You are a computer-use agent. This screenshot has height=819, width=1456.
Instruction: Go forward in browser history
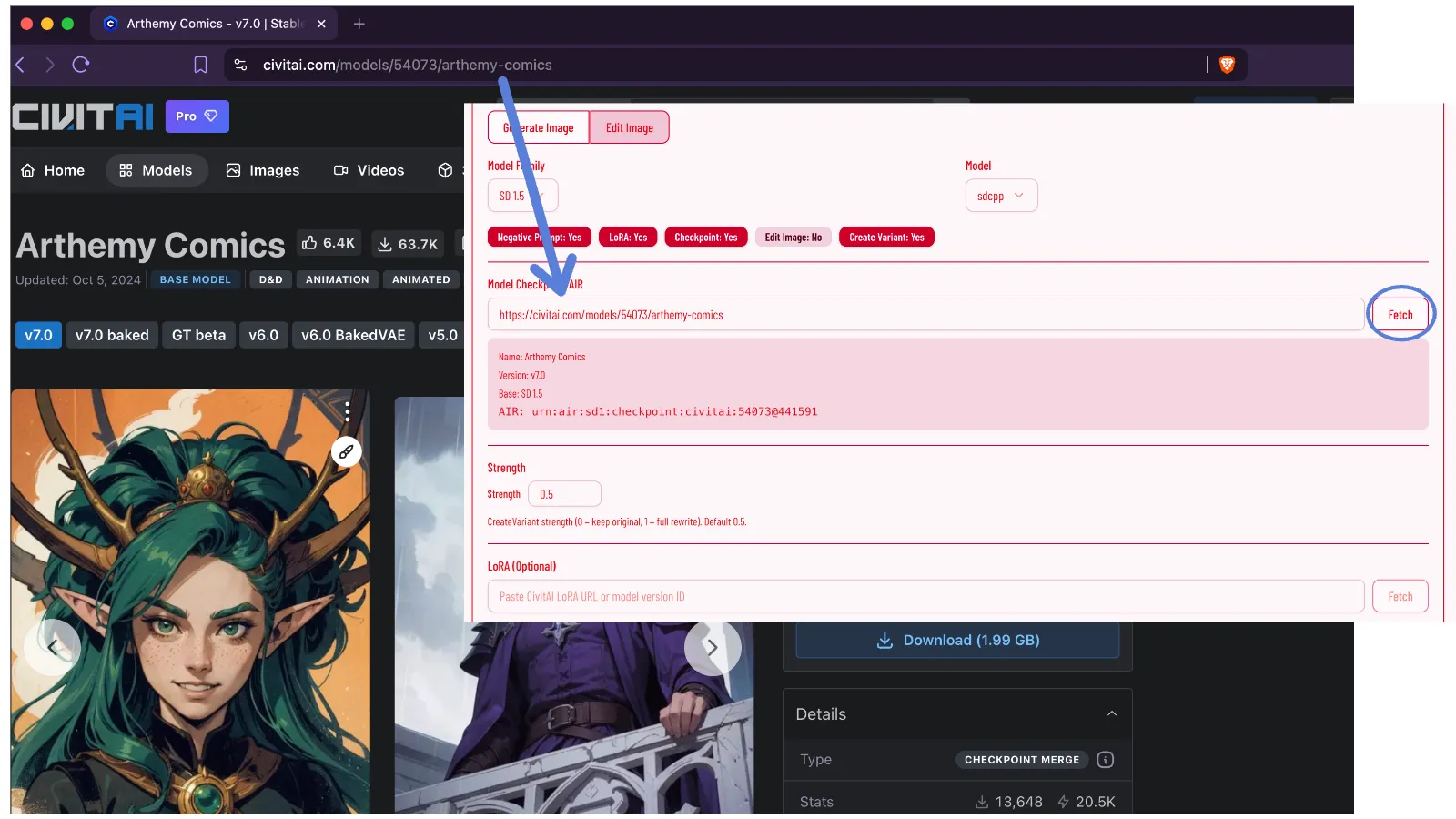coord(50,65)
